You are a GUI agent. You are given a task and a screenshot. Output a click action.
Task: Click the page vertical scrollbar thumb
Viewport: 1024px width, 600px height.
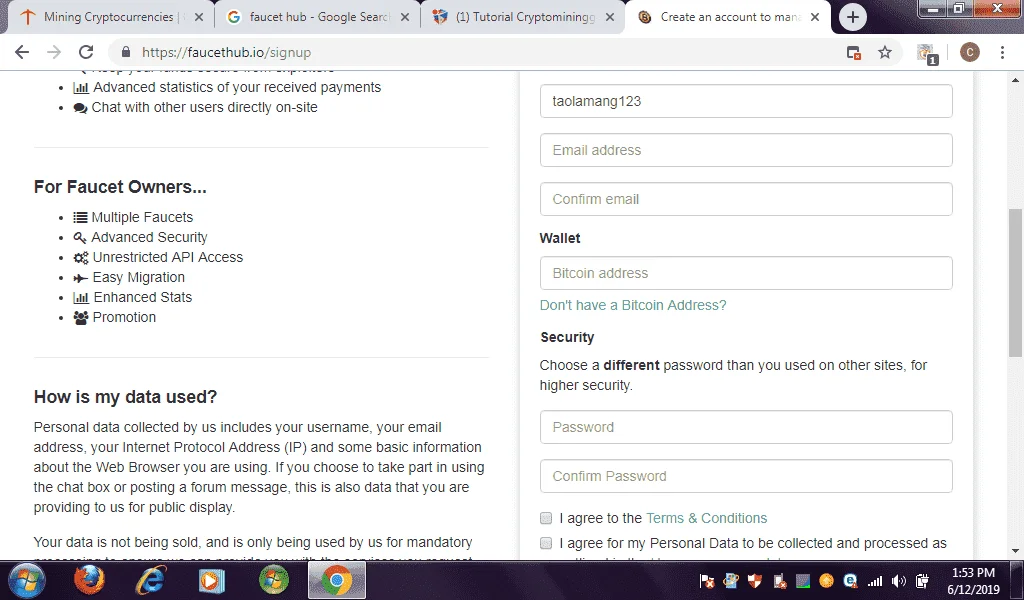tap(1015, 283)
